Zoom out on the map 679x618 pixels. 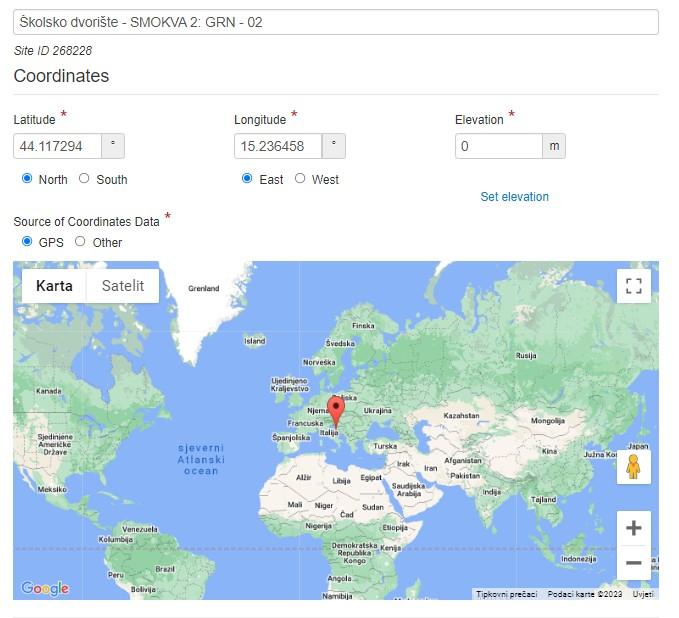[x=633, y=563]
